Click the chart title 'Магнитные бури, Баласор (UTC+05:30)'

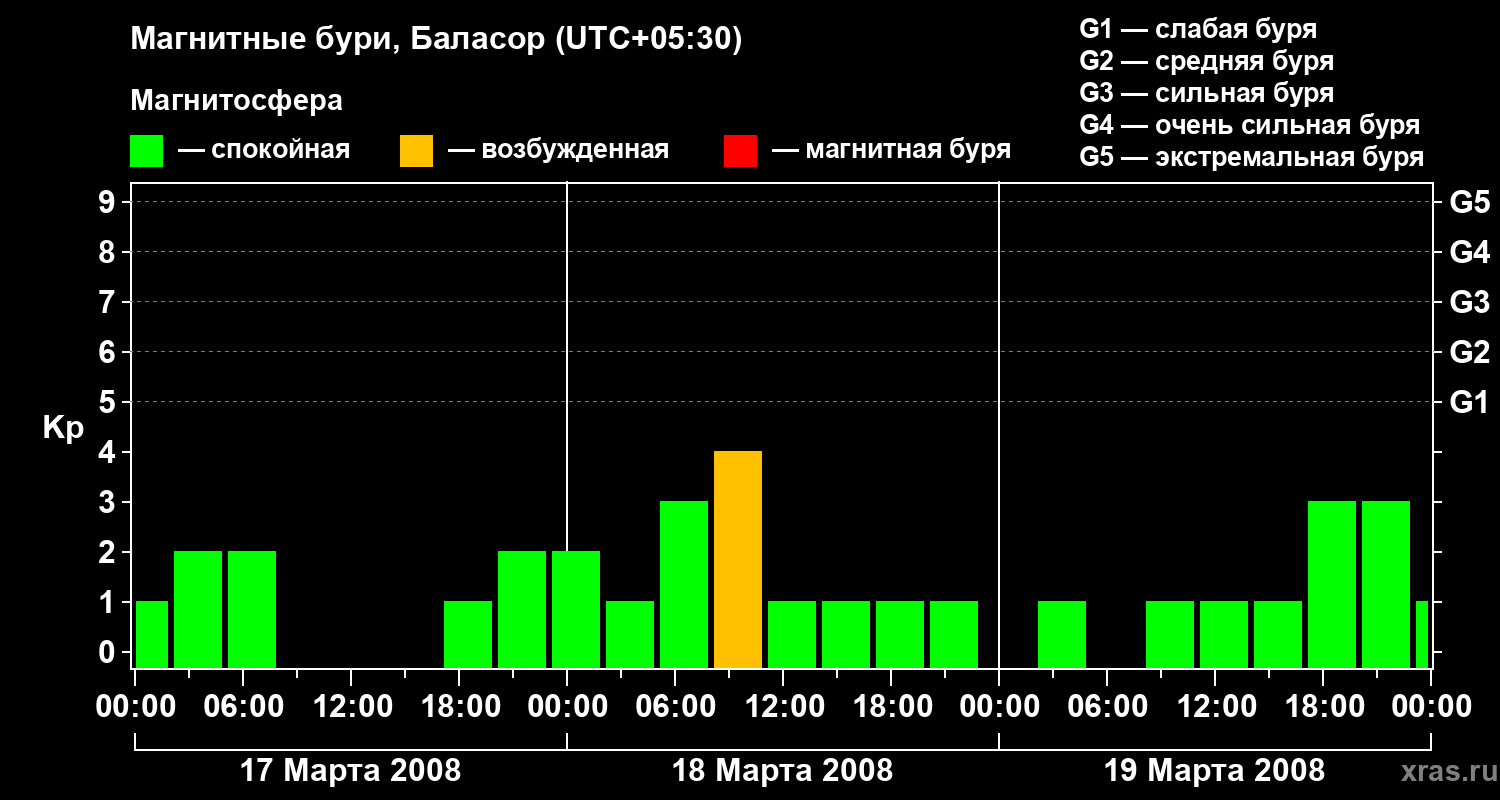tap(437, 40)
